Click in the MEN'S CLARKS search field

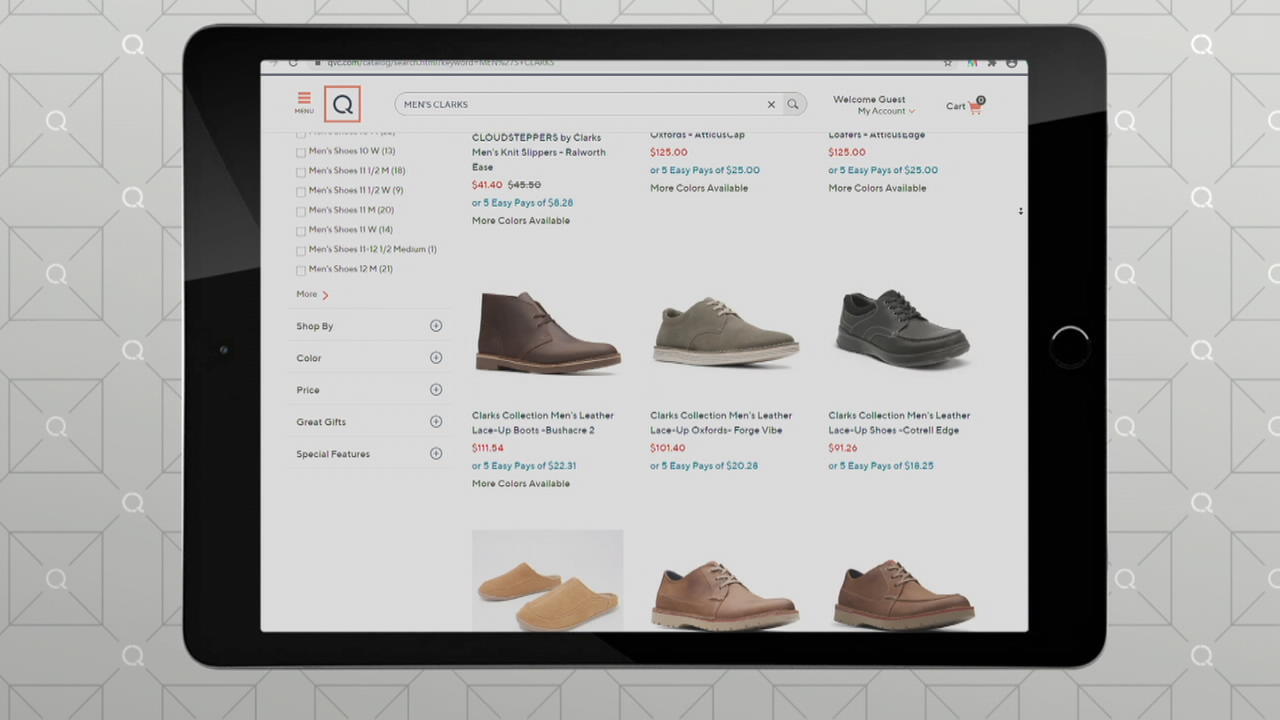coord(580,104)
